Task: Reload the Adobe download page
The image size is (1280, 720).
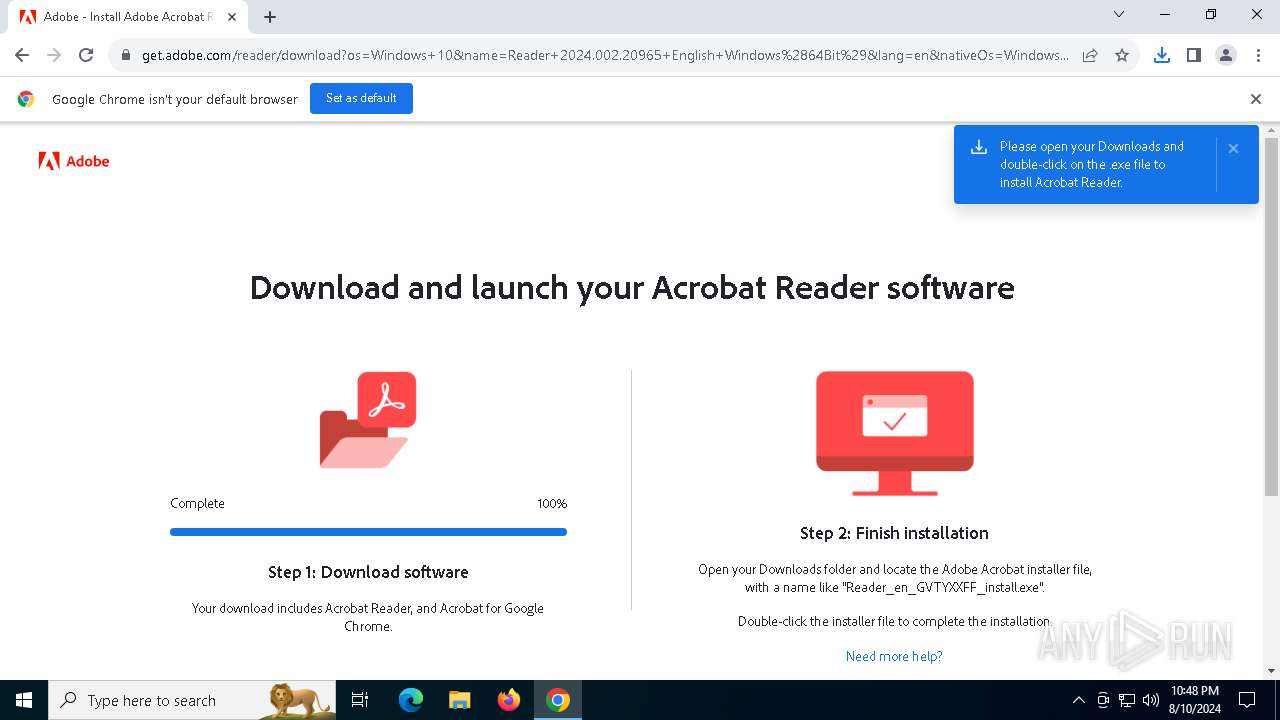Action: point(86,55)
